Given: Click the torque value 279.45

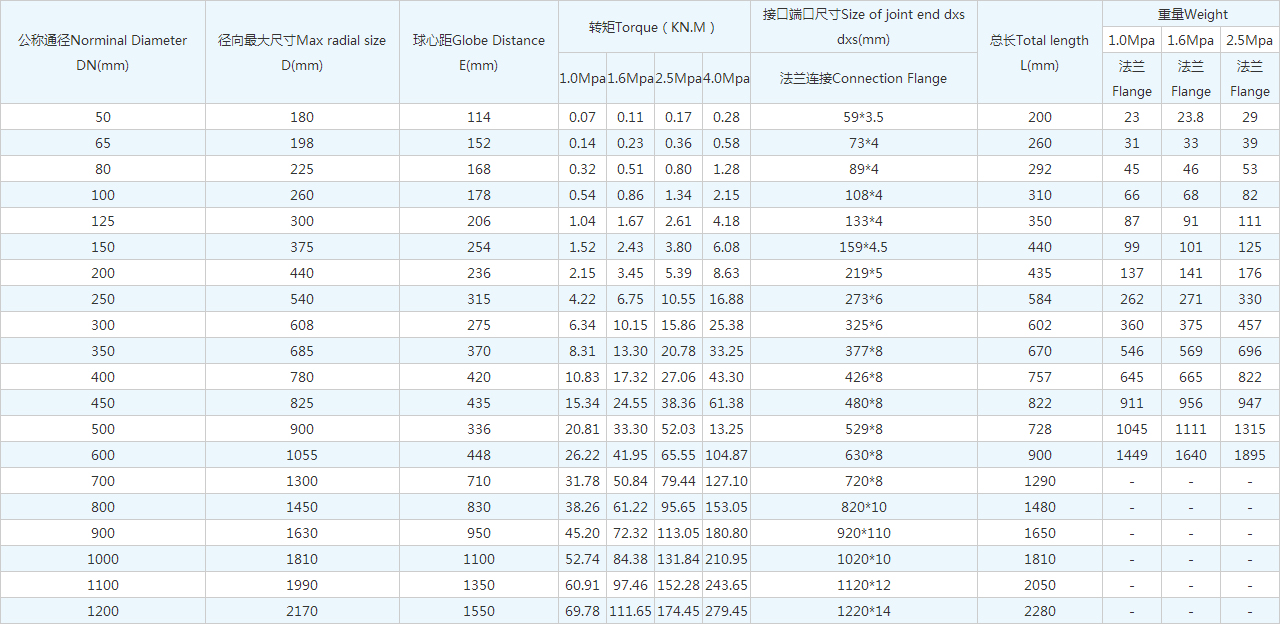Looking at the screenshot, I should tap(726, 611).
